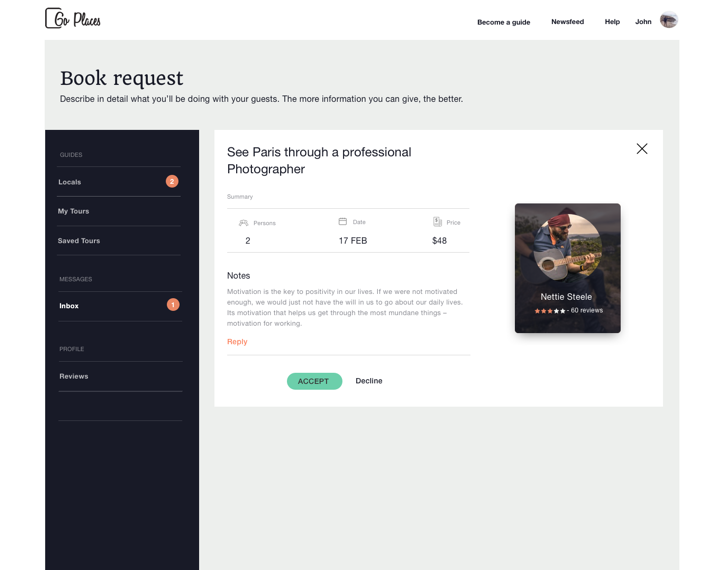Screen dimensions: 720x570
Task: Click the Persons group icon
Action: [243, 223]
